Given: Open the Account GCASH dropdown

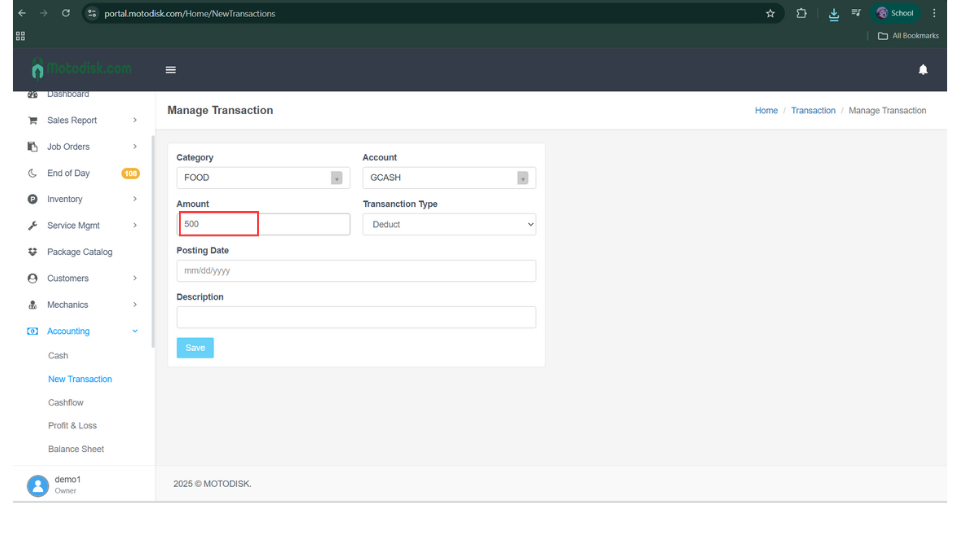Looking at the screenshot, I should [449, 178].
